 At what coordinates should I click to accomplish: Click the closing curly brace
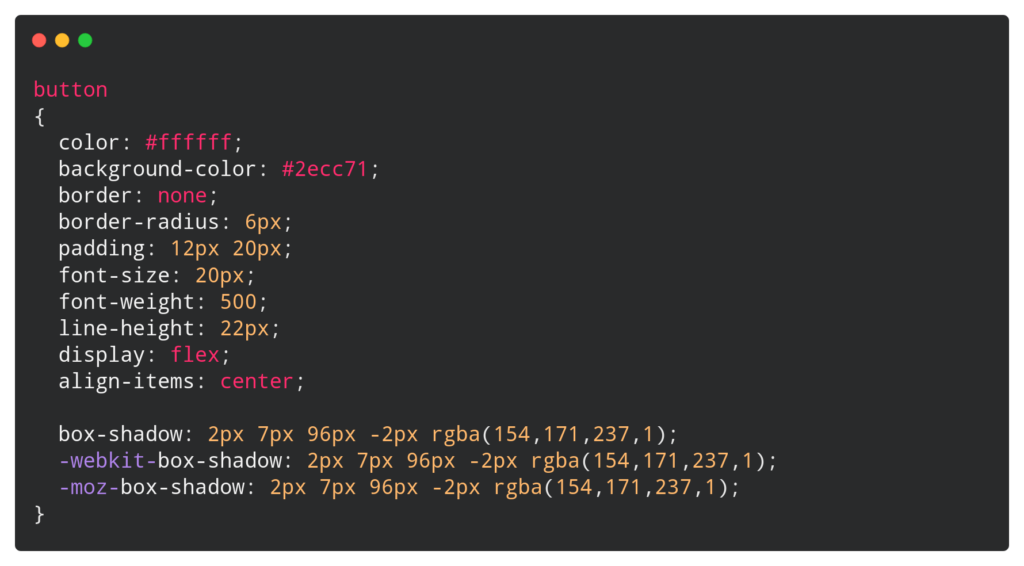(39, 514)
